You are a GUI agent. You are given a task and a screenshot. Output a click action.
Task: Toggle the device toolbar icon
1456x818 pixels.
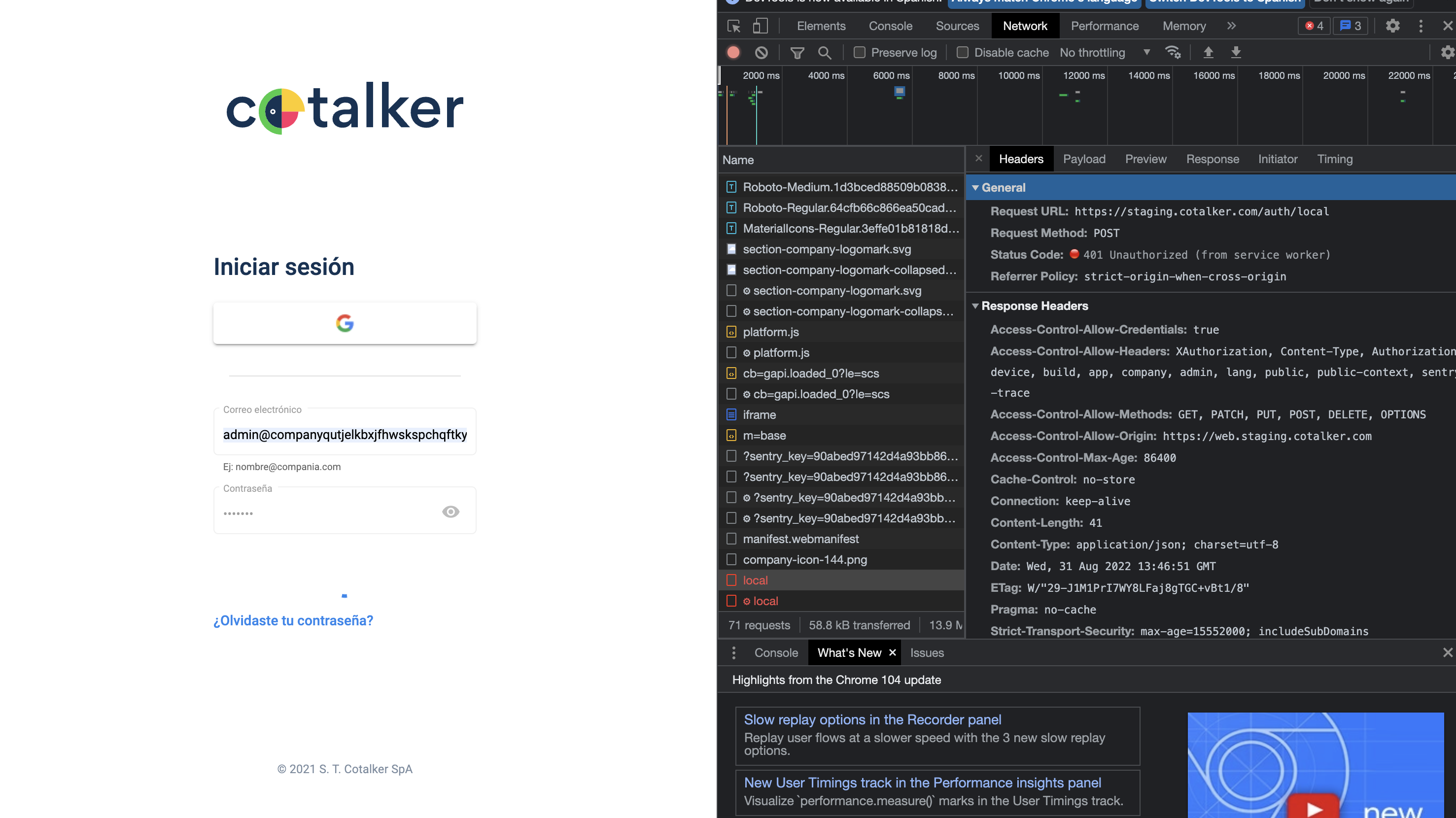(760, 26)
